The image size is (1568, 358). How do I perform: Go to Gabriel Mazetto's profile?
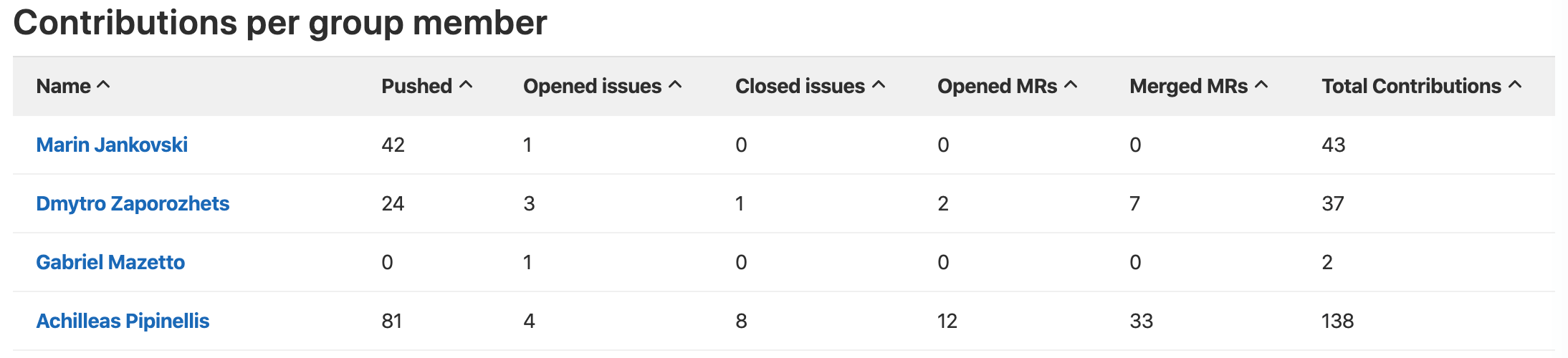[x=110, y=262]
